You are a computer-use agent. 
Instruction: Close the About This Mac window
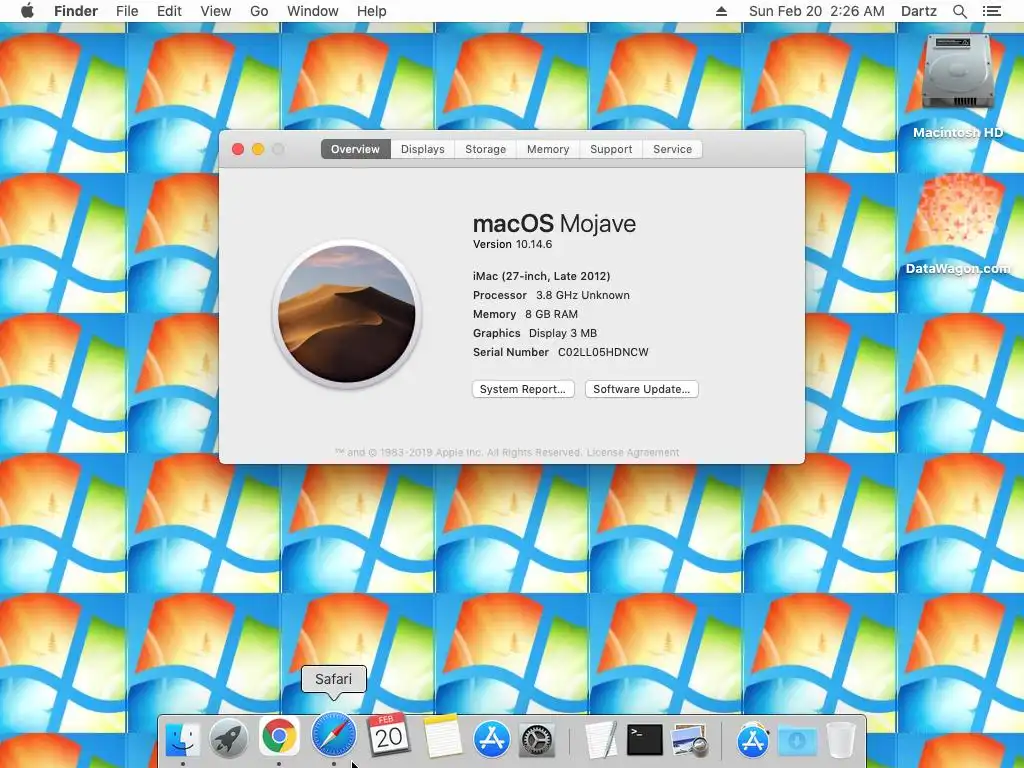[x=238, y=150]
